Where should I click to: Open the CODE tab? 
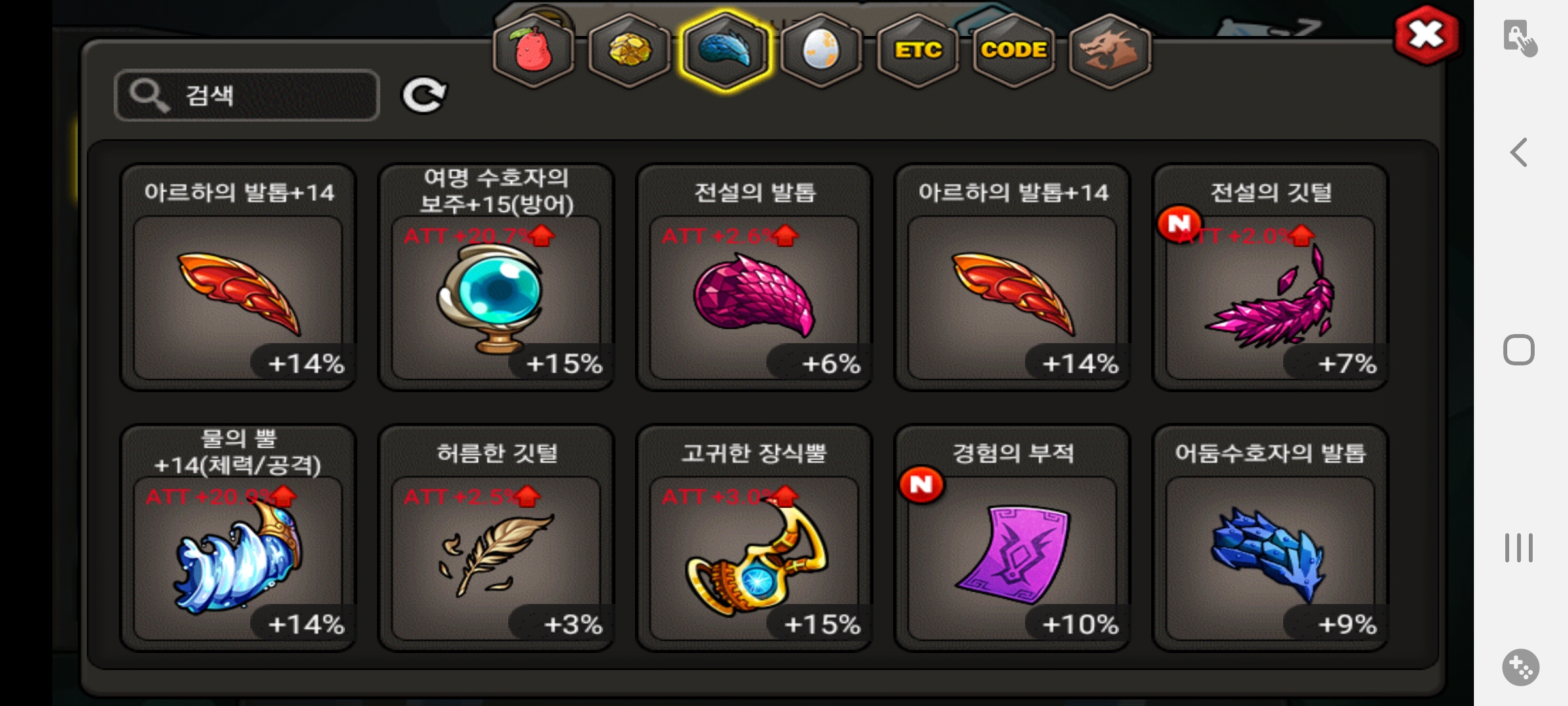[1013, 51]
